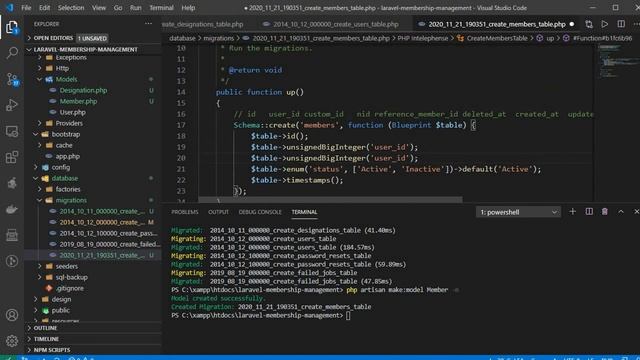
Task: Open the Search view in activity bar
Action: point(12,53)
